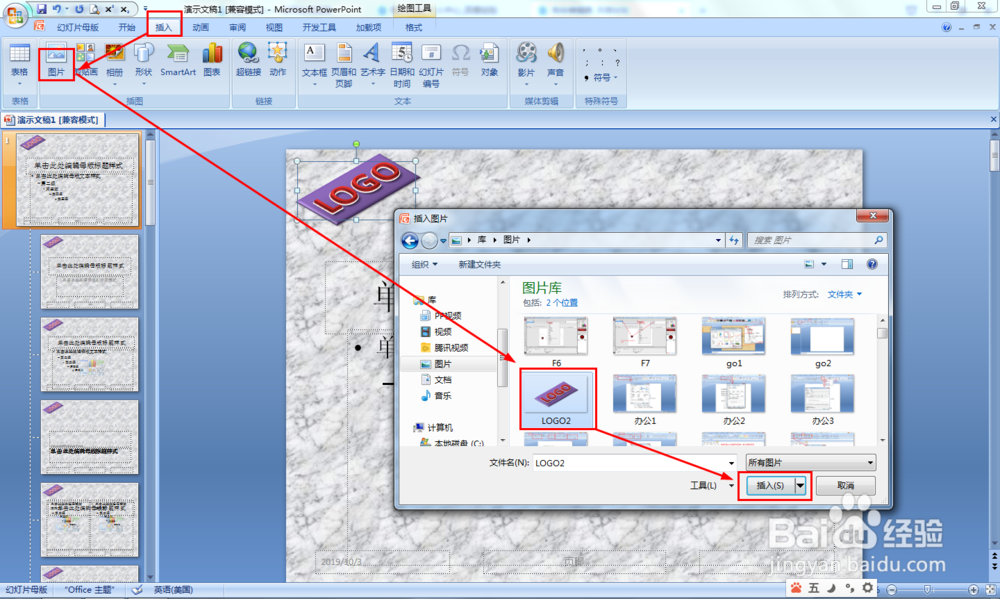
Task: Open the Developer (开发工具) tab
Action: point(319,27)
